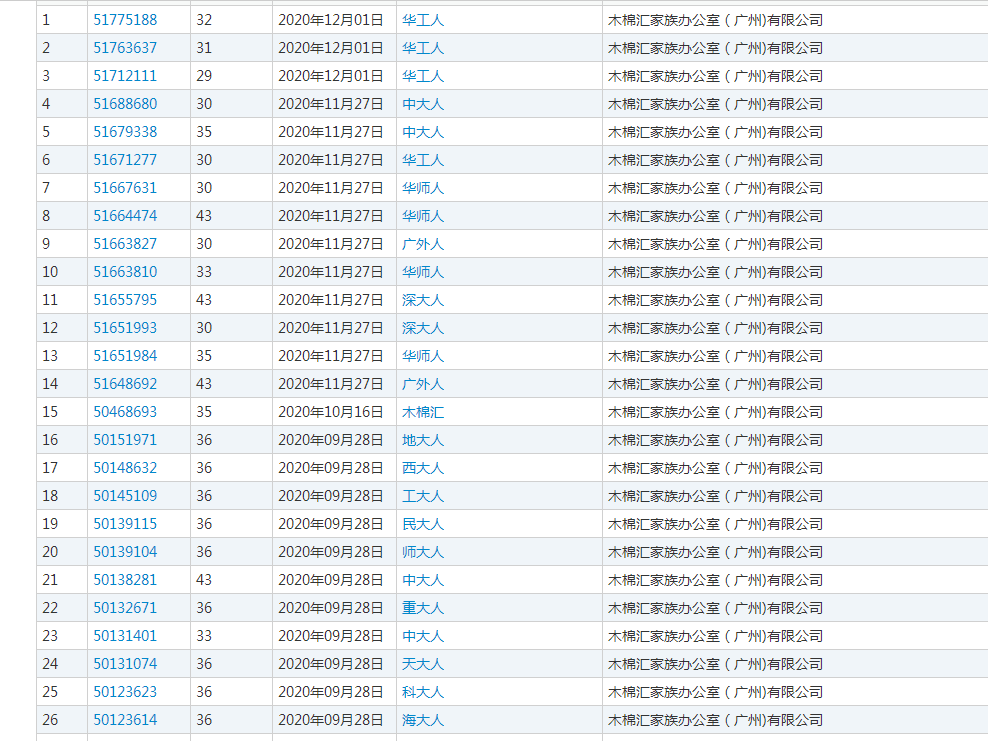Open registration number 51775188 link
The image size is (988, 741).
pos(125,20)
